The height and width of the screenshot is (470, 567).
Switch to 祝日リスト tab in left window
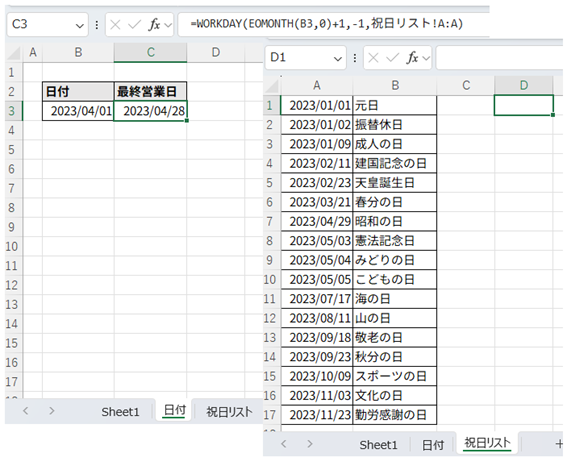[229, 411]
